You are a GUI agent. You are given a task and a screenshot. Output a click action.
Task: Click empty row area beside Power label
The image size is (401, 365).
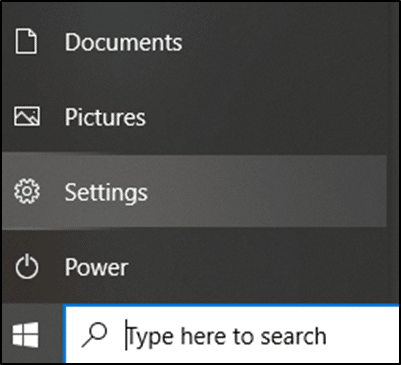click(x=263, y=267)
